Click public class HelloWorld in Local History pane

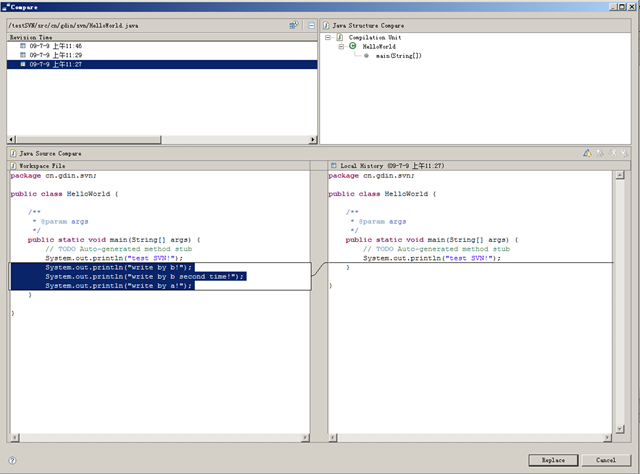pos(382,194)
